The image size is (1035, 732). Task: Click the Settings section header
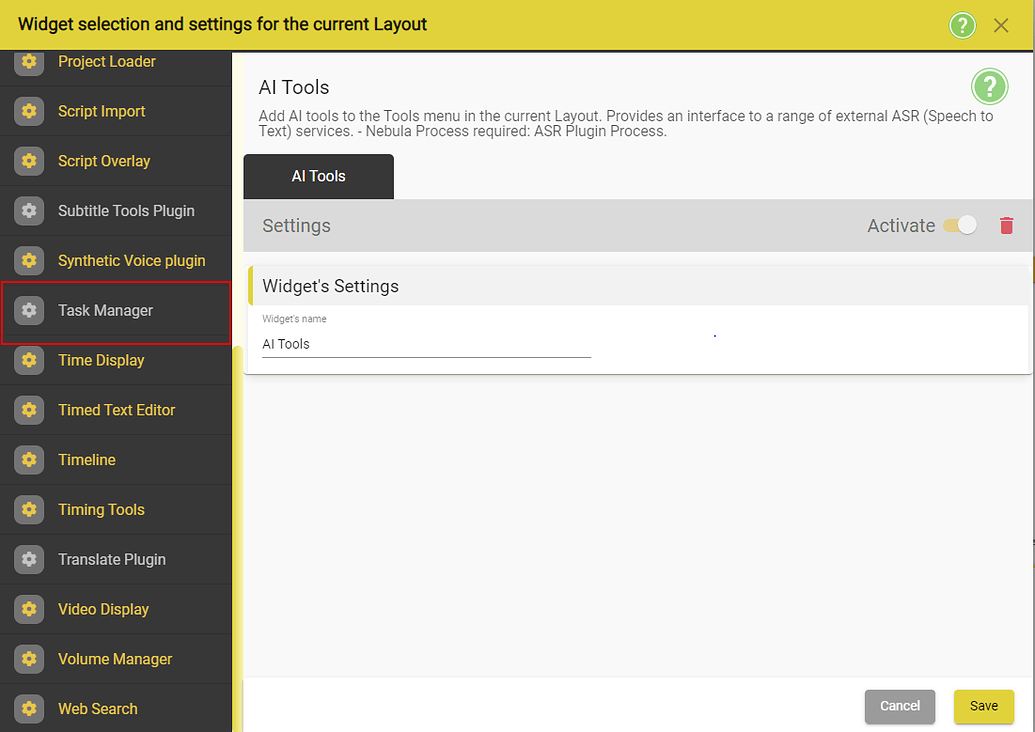click(x=296, y=226)
